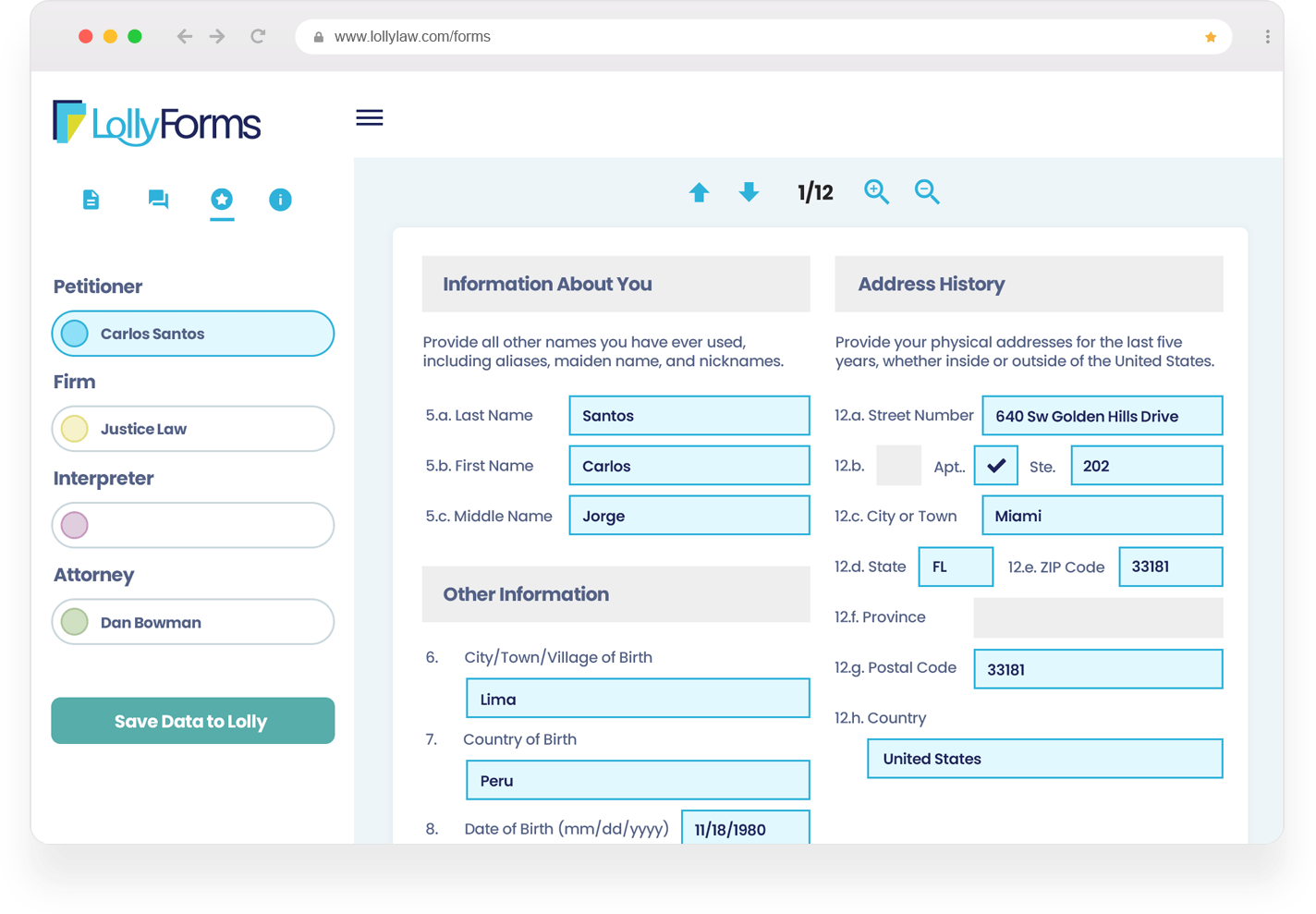Viewport: 1316px width, 914px height.
Task: Click the empty box after 12.b.
Action: coord(898,466)
